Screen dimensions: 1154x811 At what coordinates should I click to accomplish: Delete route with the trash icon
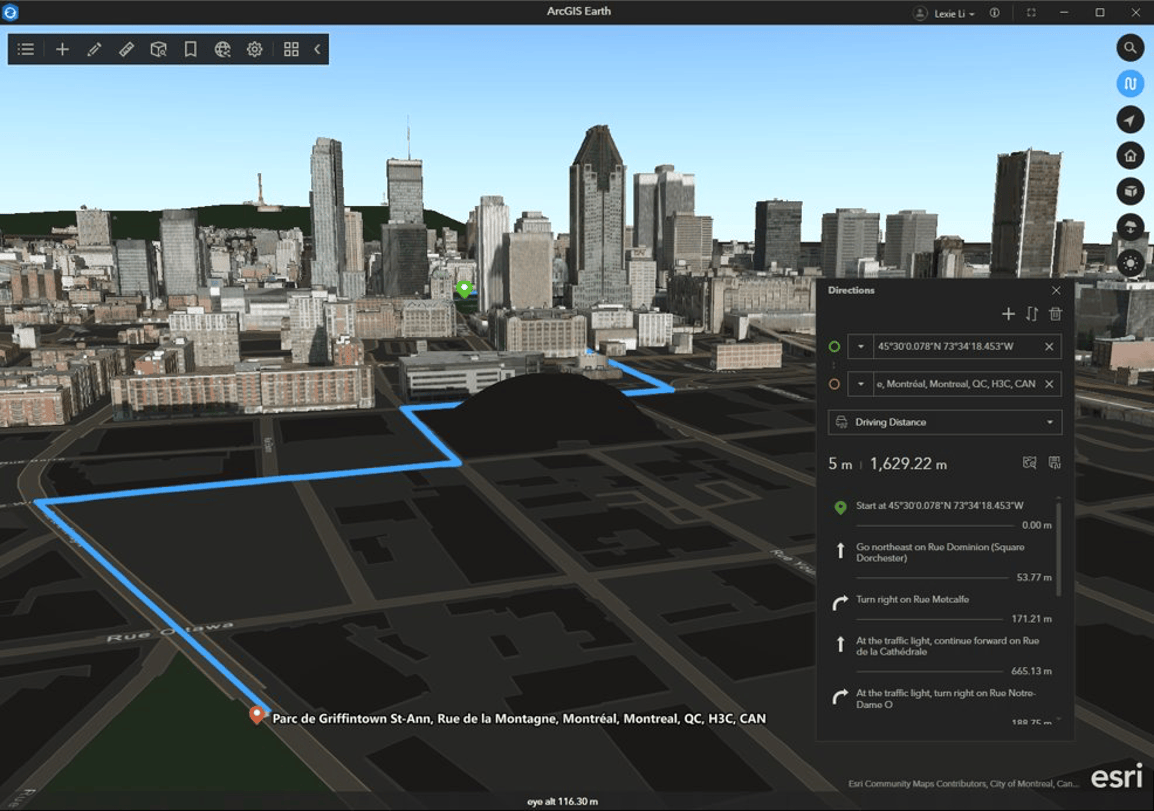point(1055,314)
